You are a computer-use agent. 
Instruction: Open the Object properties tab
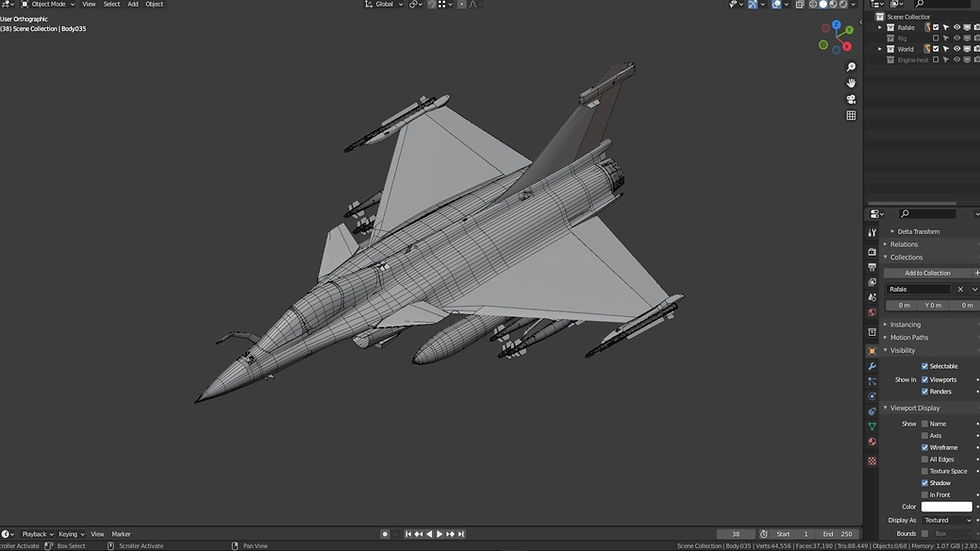click(x=872, y=351)
